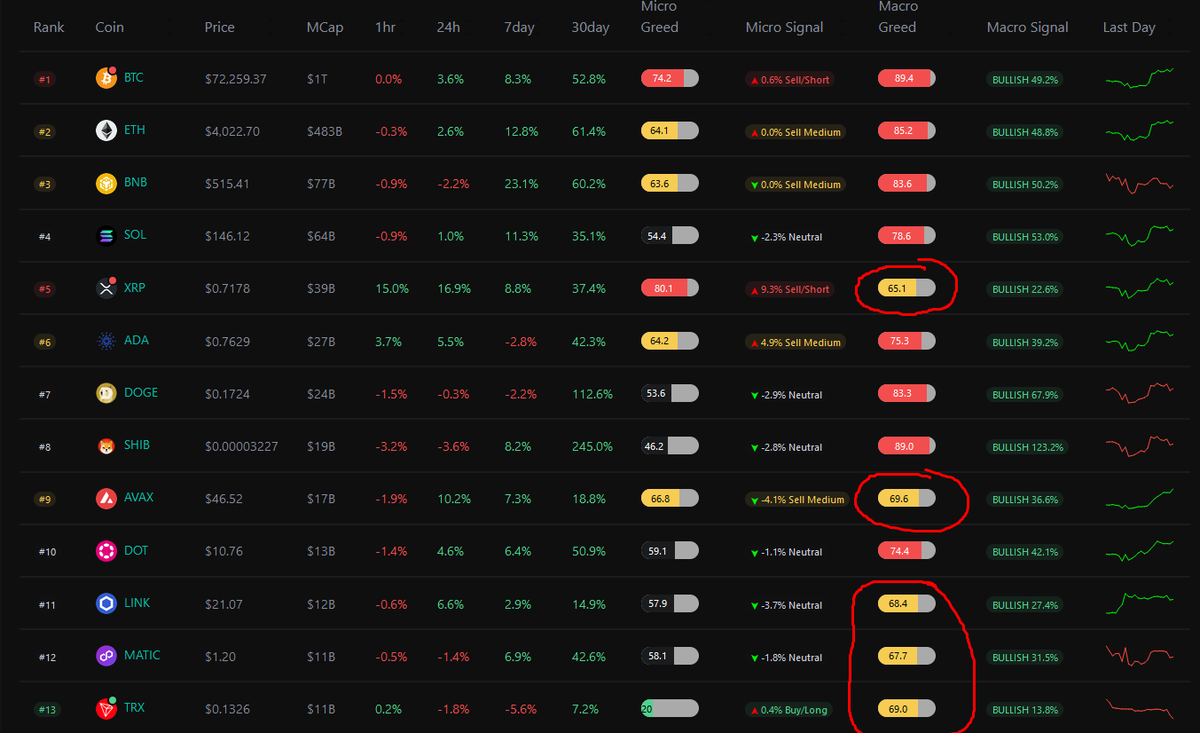
Task: Sort table by Price column header
Action: pyautogui.click(x=220, y=27)
